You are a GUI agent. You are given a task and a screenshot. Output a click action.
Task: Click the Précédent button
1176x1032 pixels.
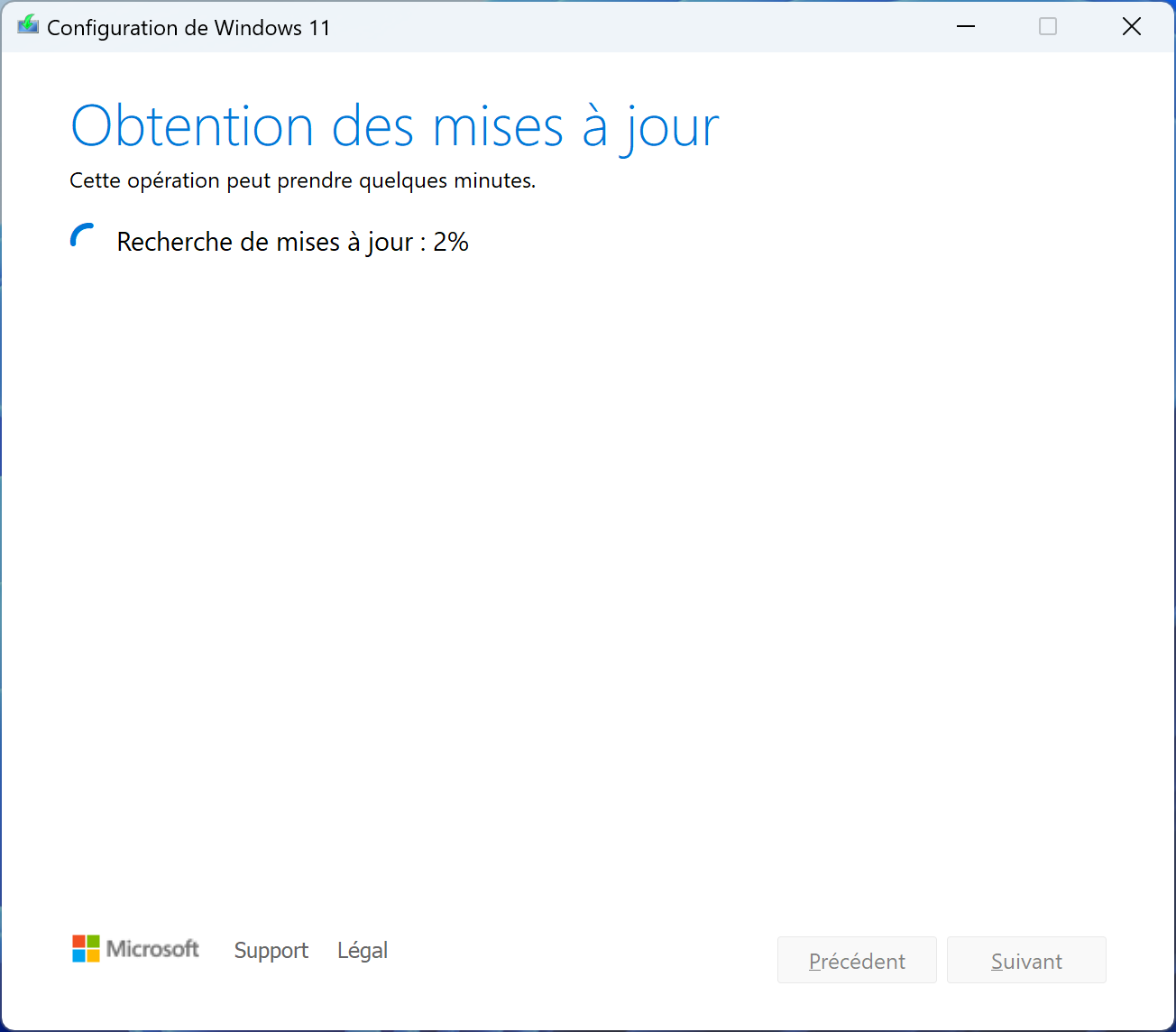point(857,960)
